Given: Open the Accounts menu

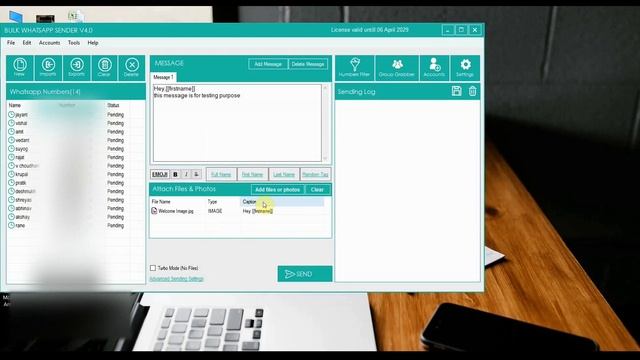Looking at the screenshot, I should point(49,42).
